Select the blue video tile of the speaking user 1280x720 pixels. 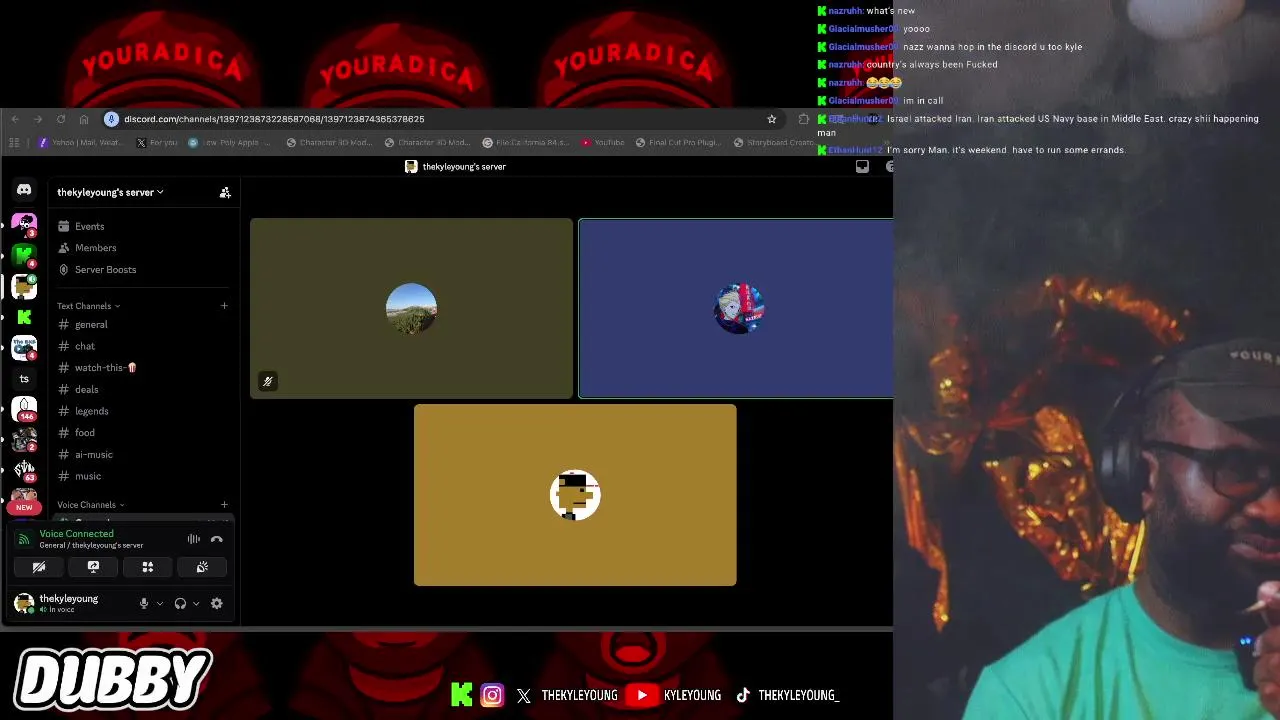point(736,308)
